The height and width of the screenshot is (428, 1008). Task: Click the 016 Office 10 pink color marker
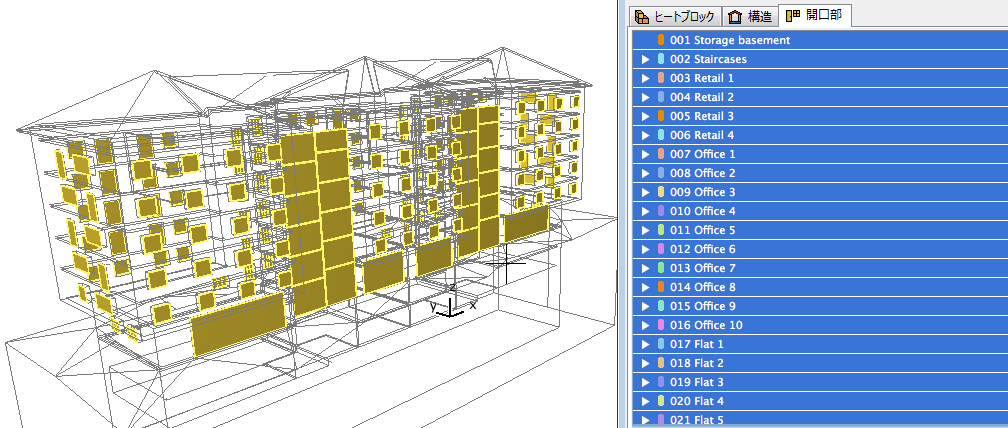click(661, 325)
